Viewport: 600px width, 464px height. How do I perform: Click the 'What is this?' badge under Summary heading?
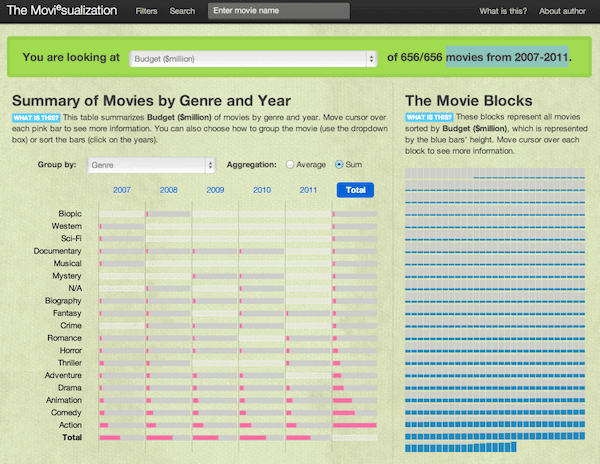click(36, 117)
